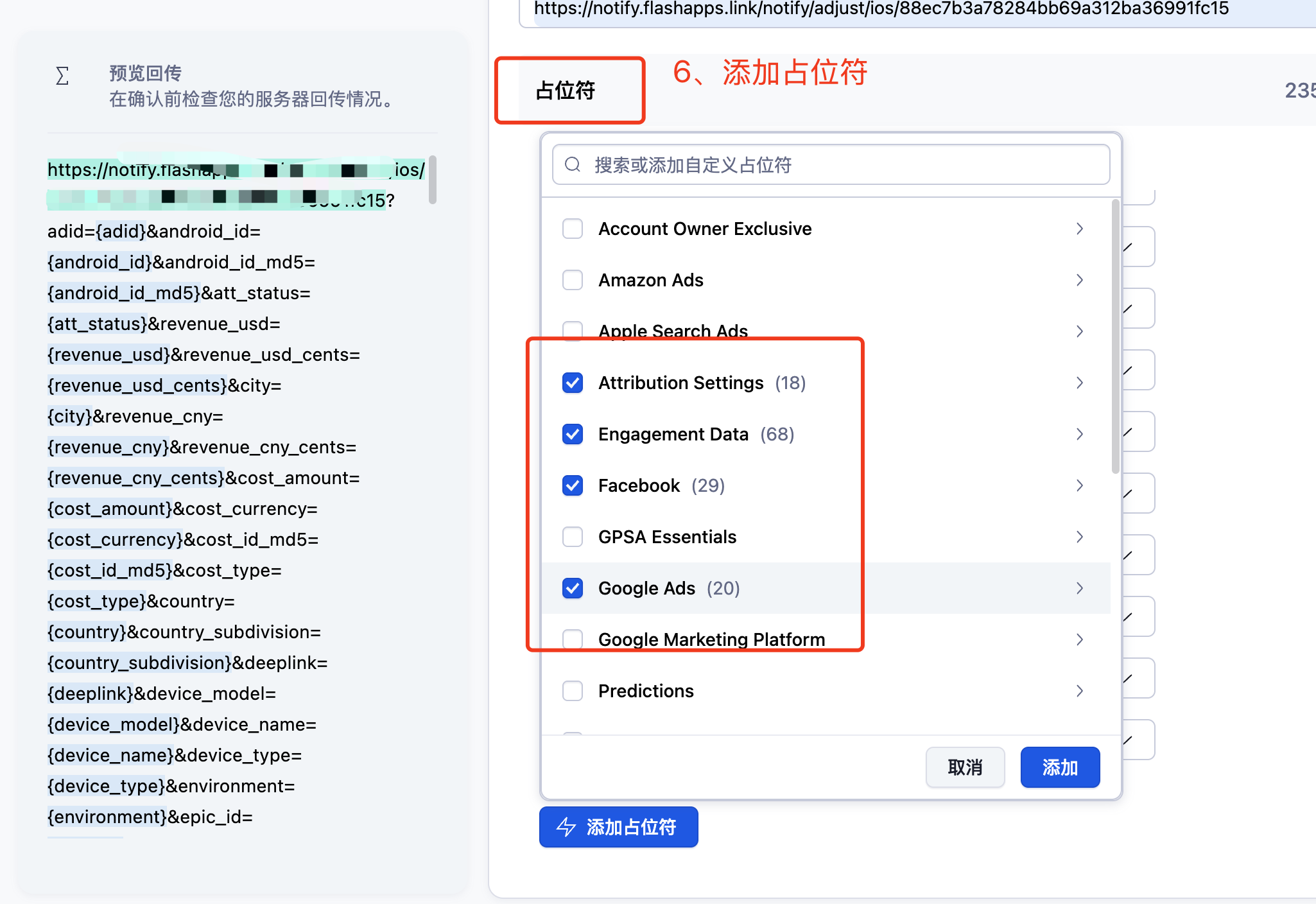Expand the Apple Search Ads placeholder list

[1079, 331]
